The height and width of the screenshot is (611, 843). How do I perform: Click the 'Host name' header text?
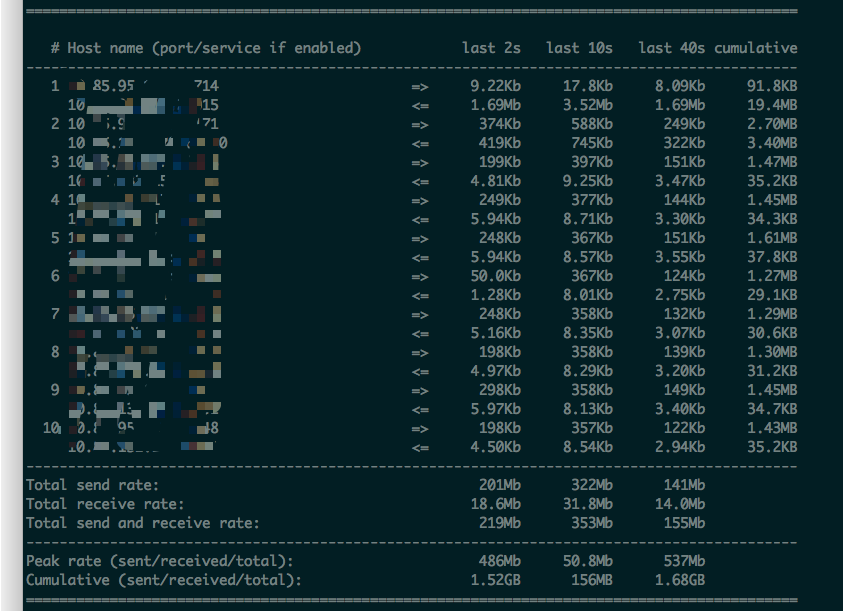click(108, 48)
